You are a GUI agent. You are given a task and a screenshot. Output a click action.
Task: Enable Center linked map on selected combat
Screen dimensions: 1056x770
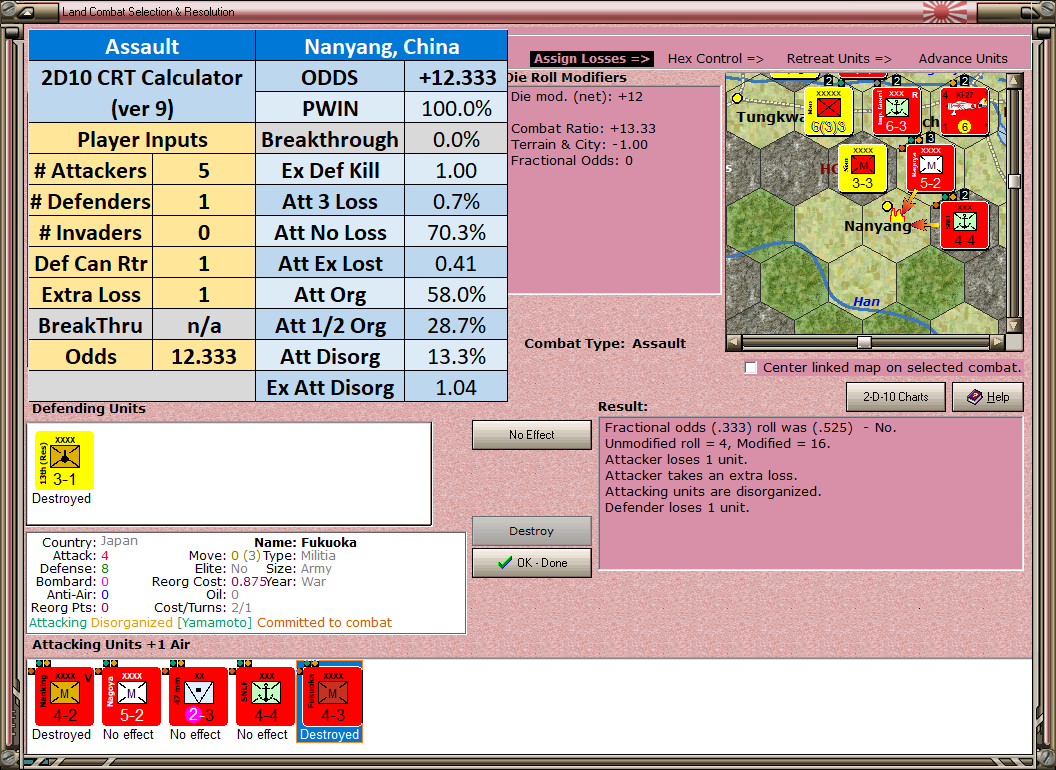(751, 367)
